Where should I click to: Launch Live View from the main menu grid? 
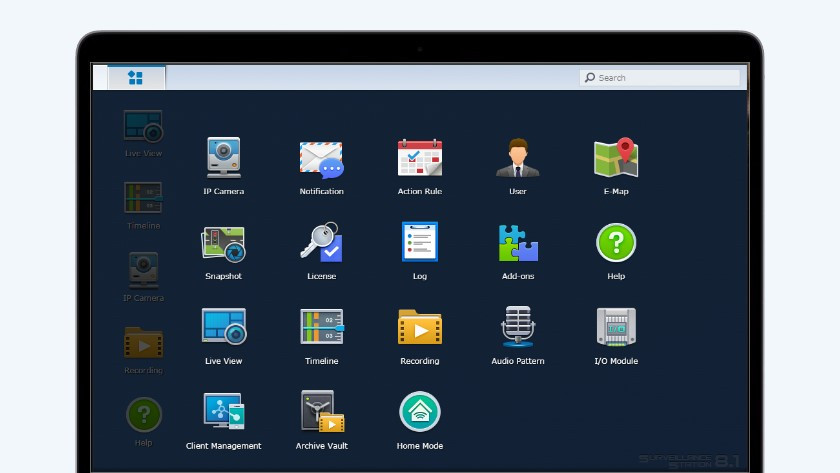[x=223, y=328]
